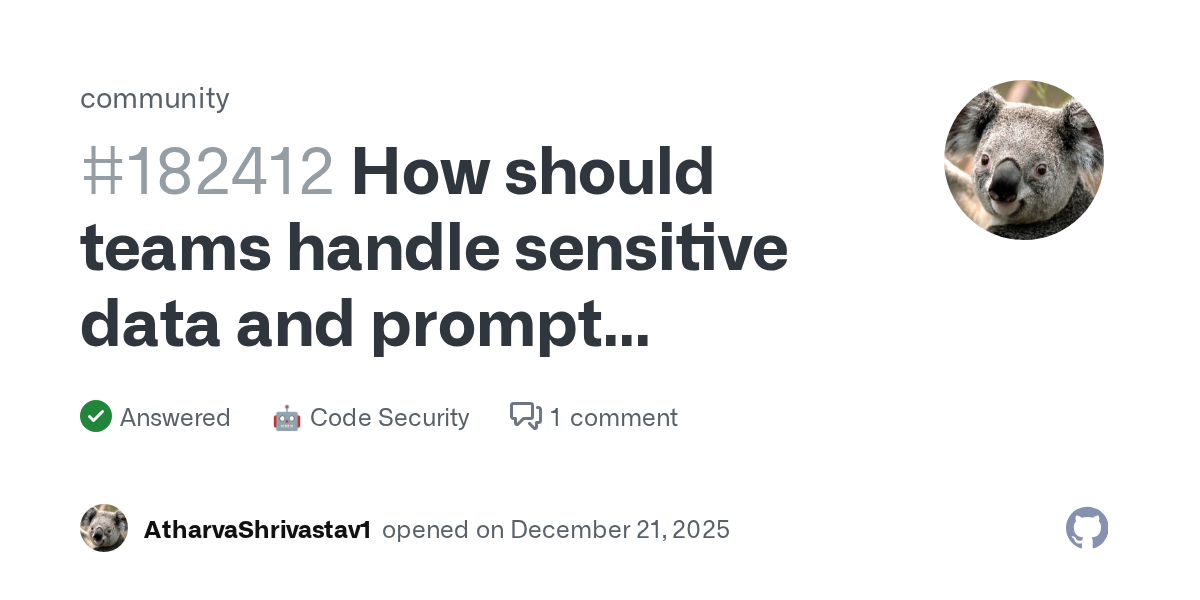Click the small koala avatar beside AtharvaShrivastav1

point(104,528)
